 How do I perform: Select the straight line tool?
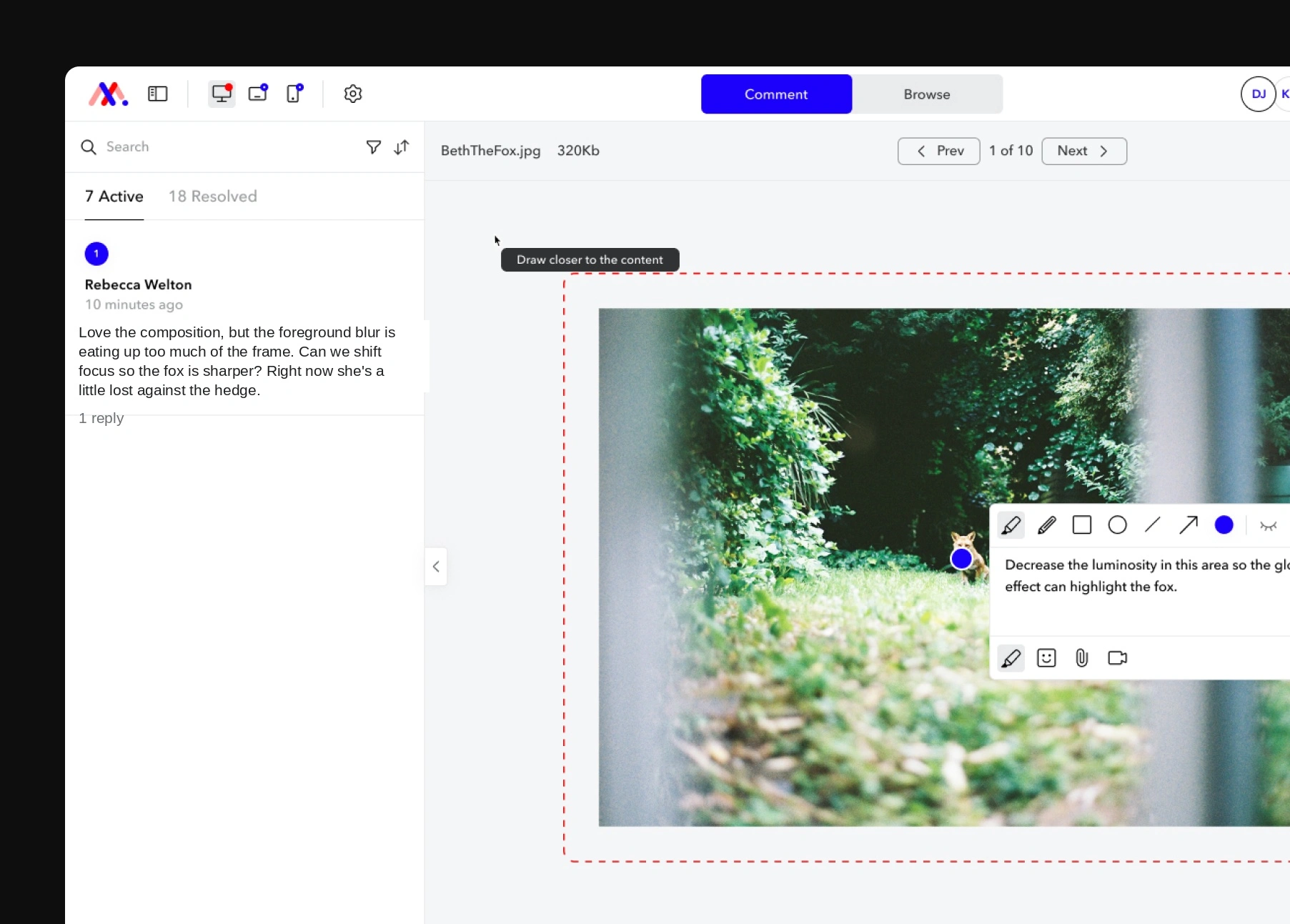(1153, 525)
